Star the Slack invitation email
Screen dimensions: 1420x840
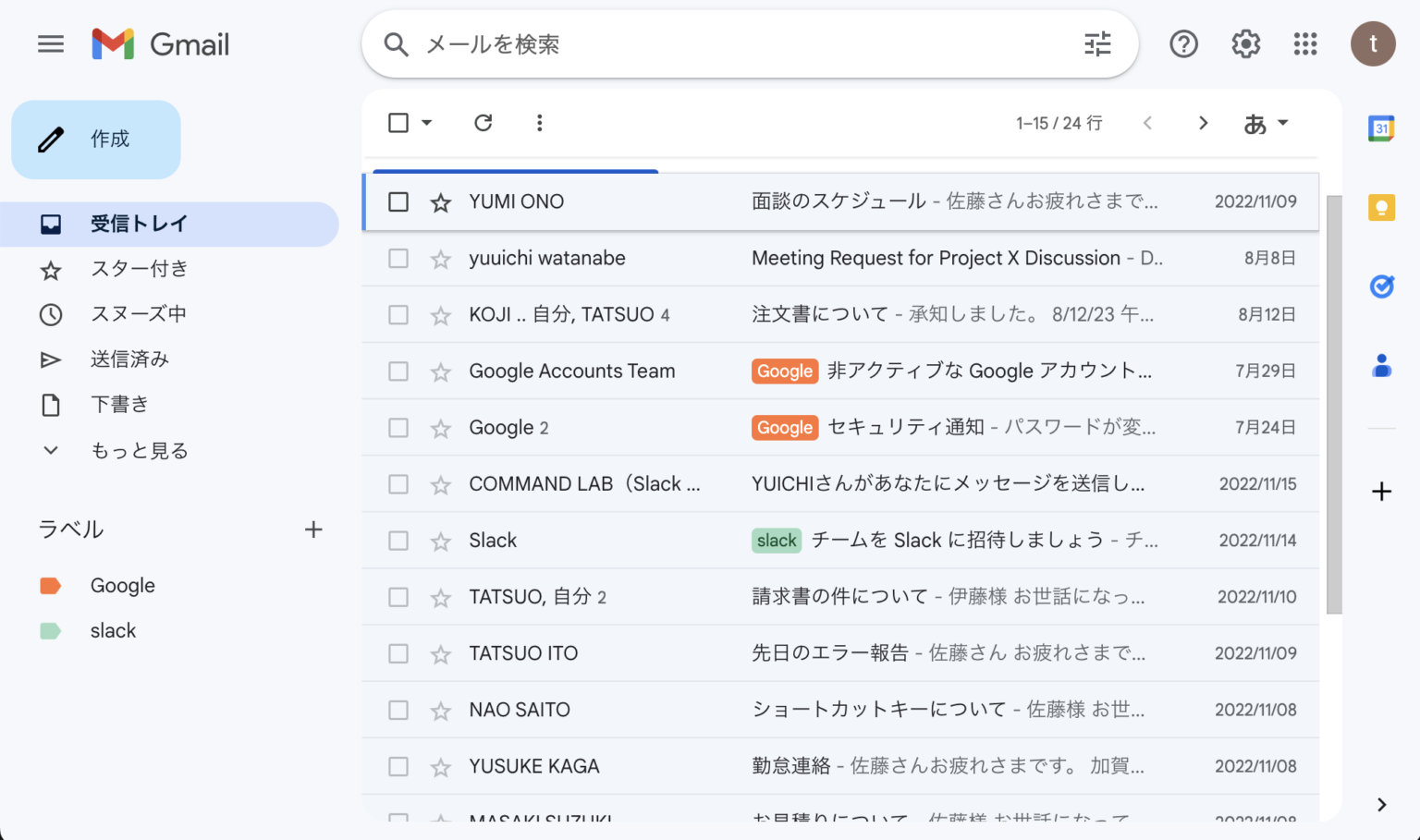(439, 540)
